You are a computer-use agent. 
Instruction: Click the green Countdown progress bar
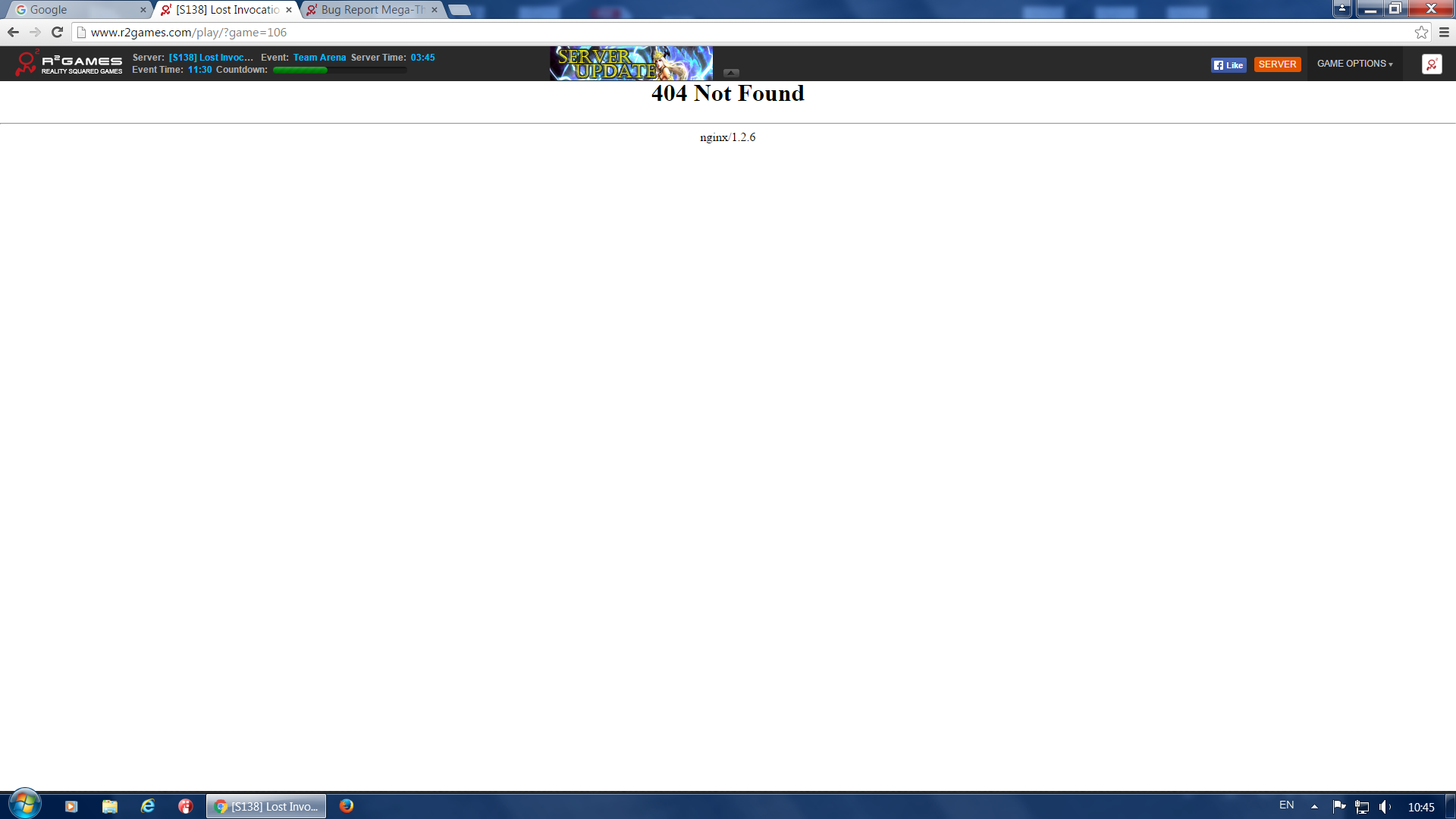[339, 70]
